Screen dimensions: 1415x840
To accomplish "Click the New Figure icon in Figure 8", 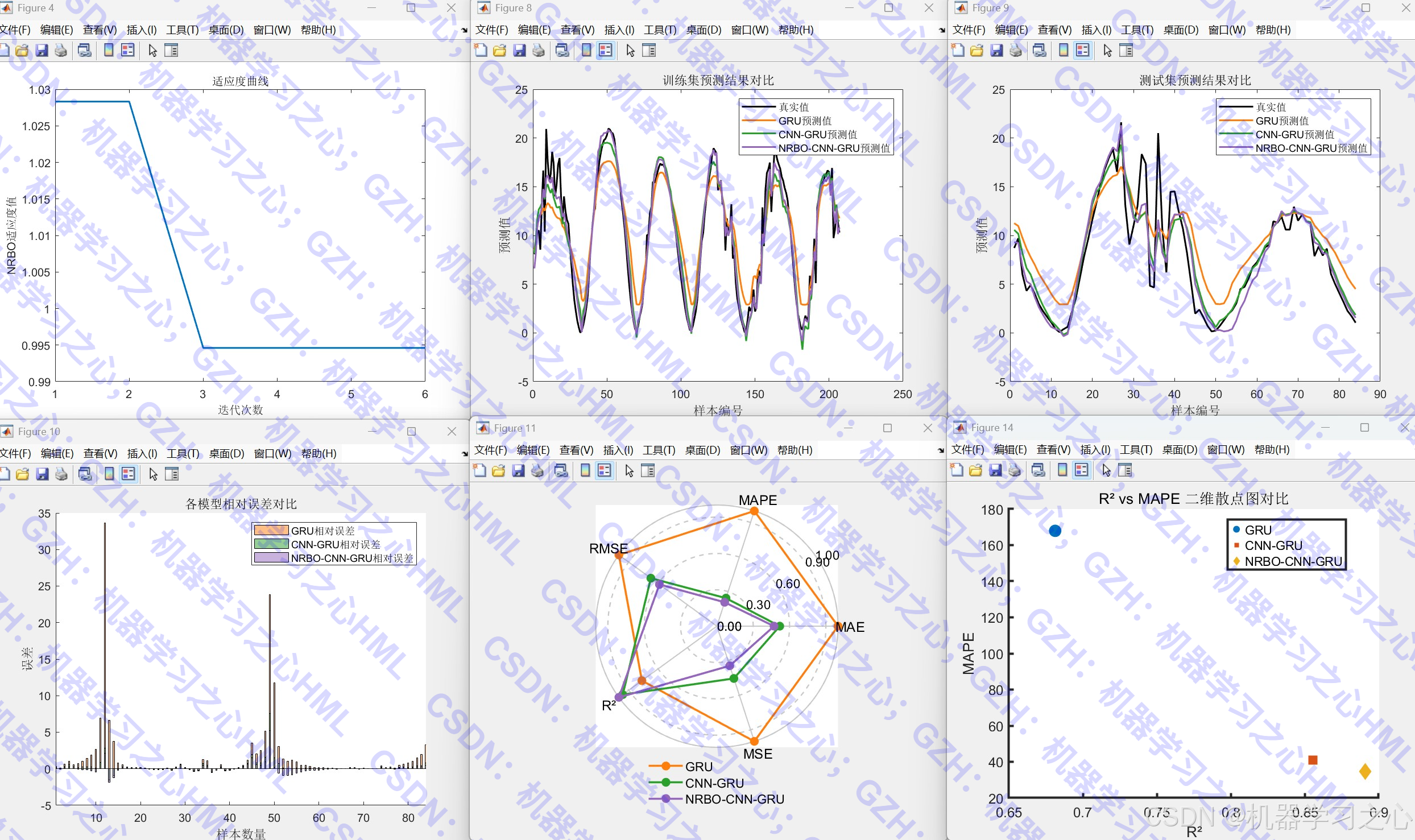I will coord(481,51).
